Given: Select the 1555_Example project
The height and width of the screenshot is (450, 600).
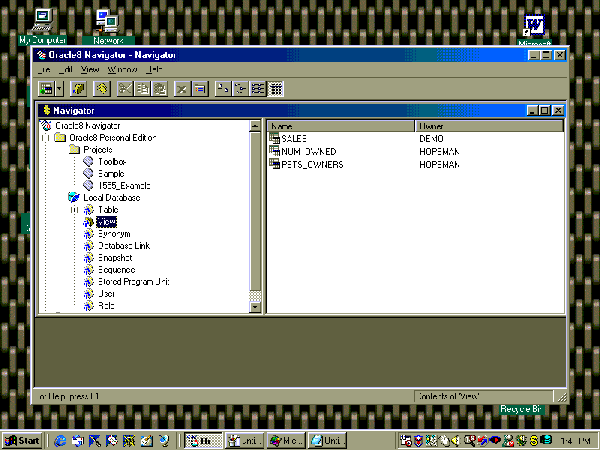Looking at the screenshot, I should tap(124, 186).
